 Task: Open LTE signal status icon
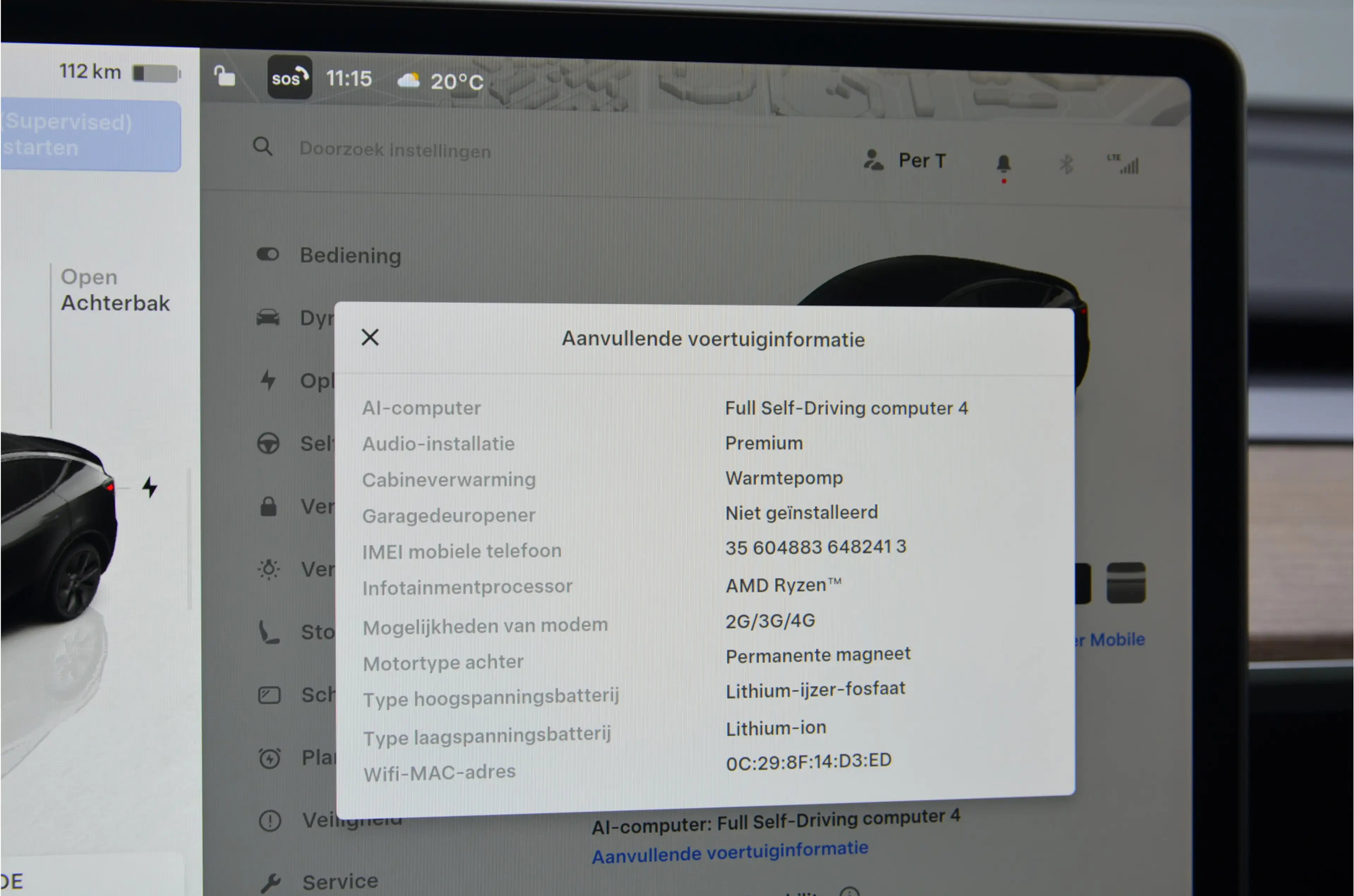pyautogui.click(x=1124, y=164)
